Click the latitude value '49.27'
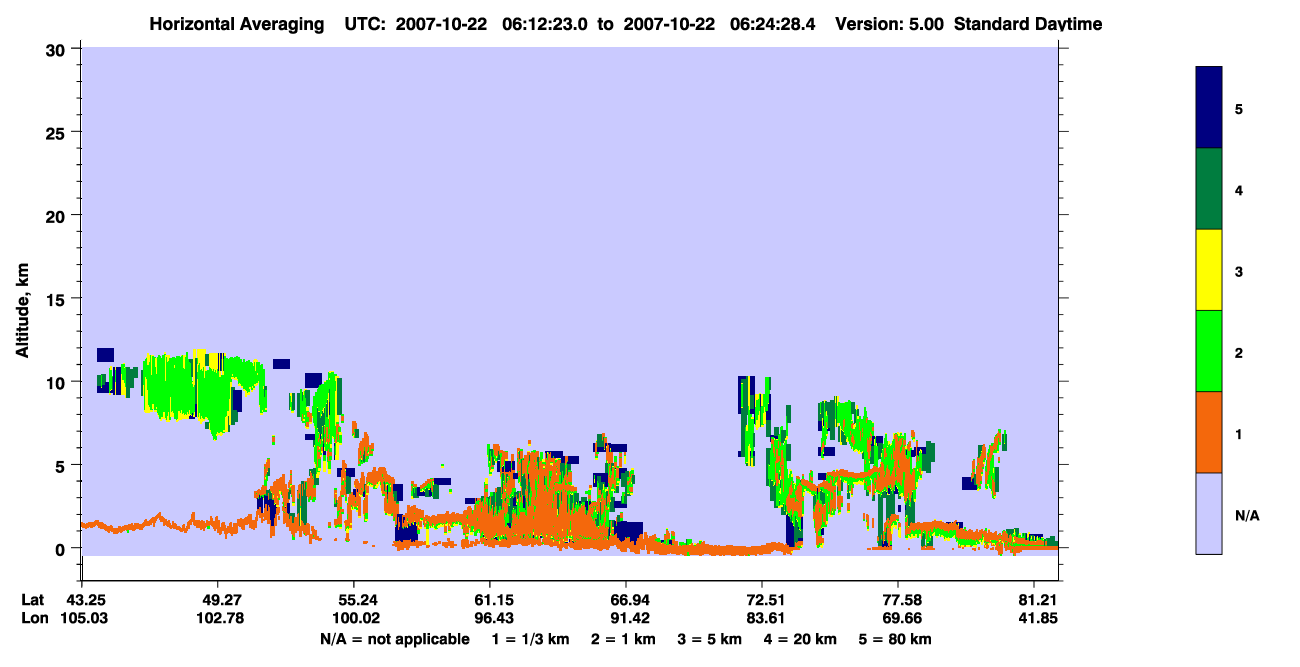This screenshot has height=667, width=1300. click(x=218, y=600)
